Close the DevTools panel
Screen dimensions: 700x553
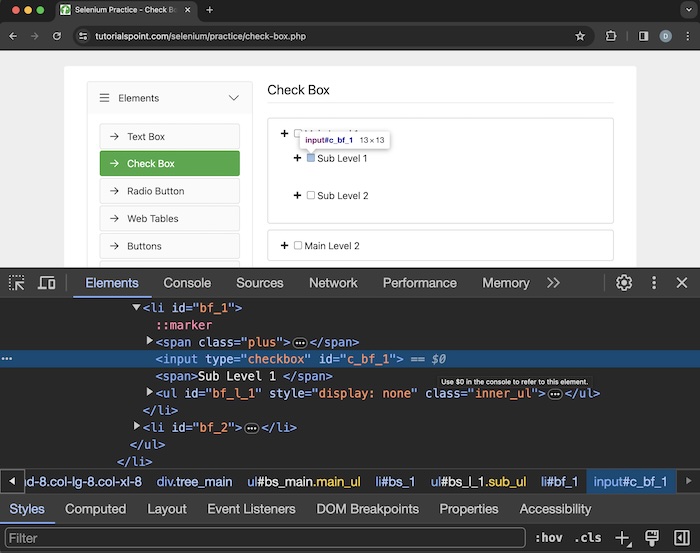tap(682, 283)
